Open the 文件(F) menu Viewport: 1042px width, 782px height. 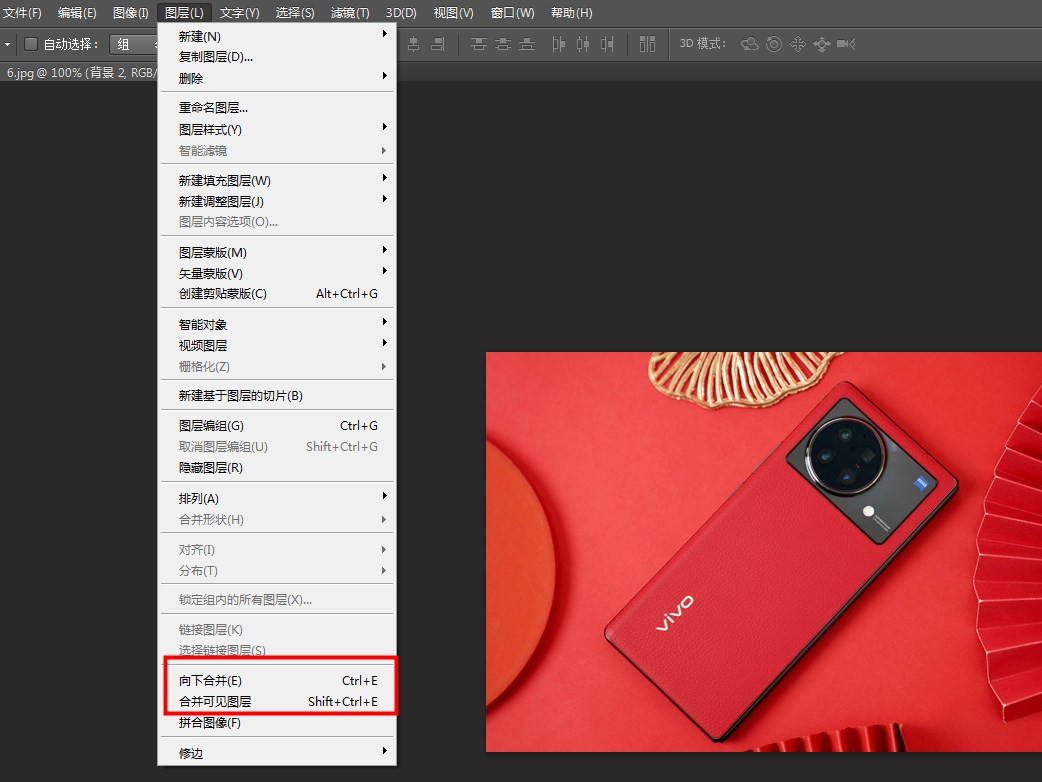tap(22, 13)
